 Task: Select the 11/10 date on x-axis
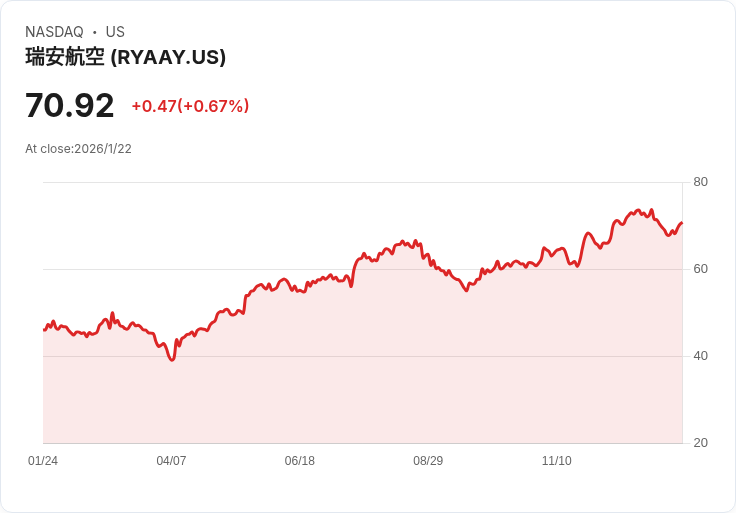click(556, 461)
